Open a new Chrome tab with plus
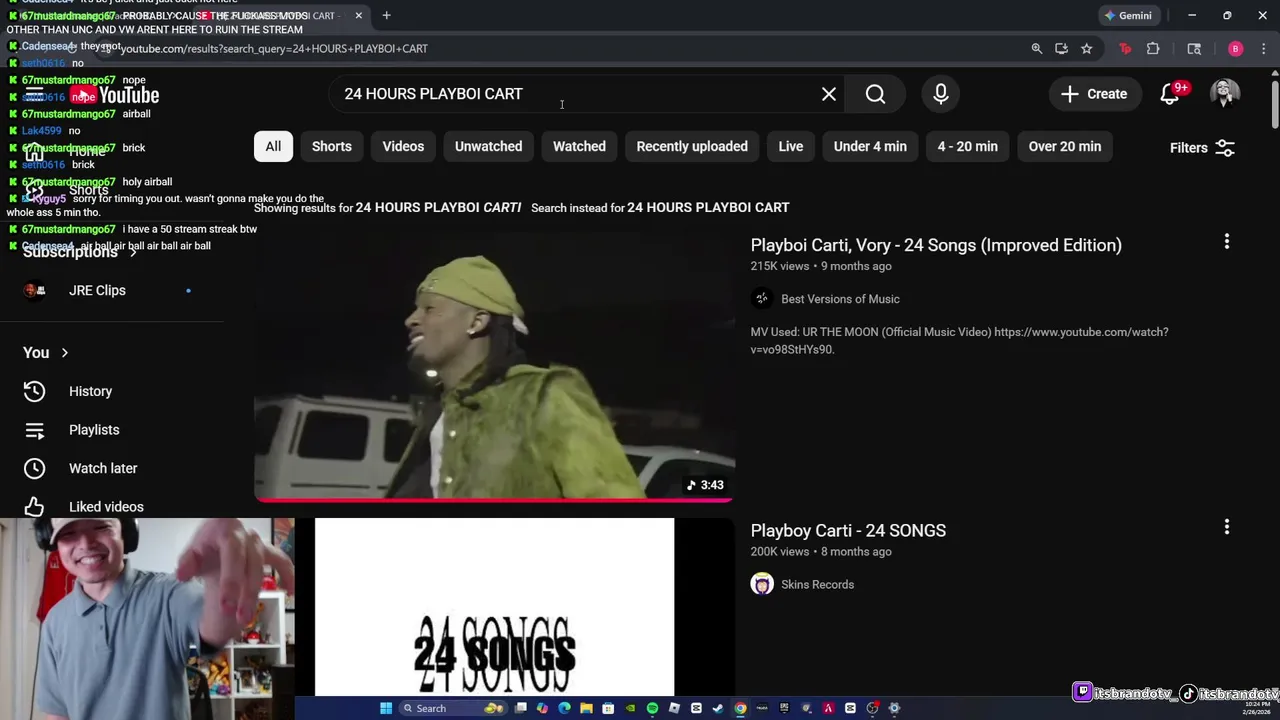The width and height of the screenshot is (1280, 720). tap(386, 15)
